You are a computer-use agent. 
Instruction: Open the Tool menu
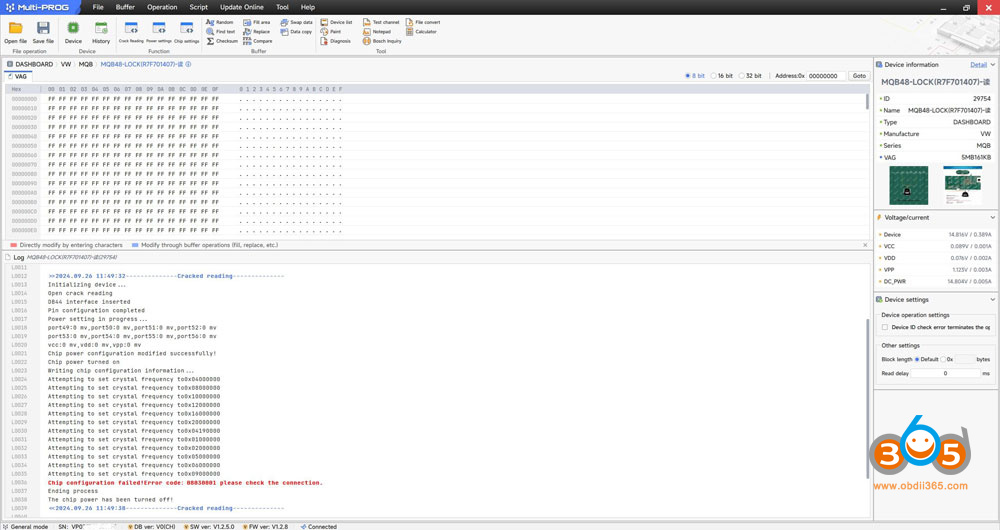[283, 7]
